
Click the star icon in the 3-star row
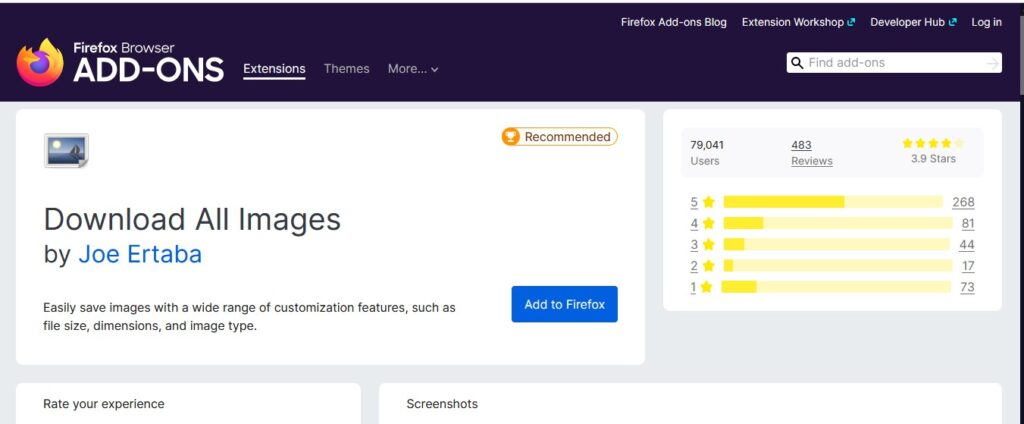click(709, 244)
